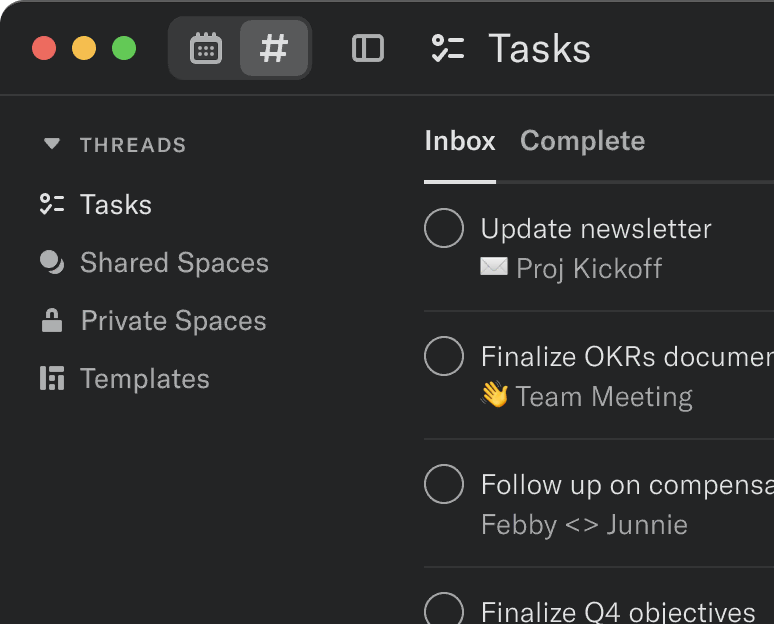The width and height of the screenshot is (774, 624).
Task: Click the Private Spaces lock icon
Action: coord(52,321)
